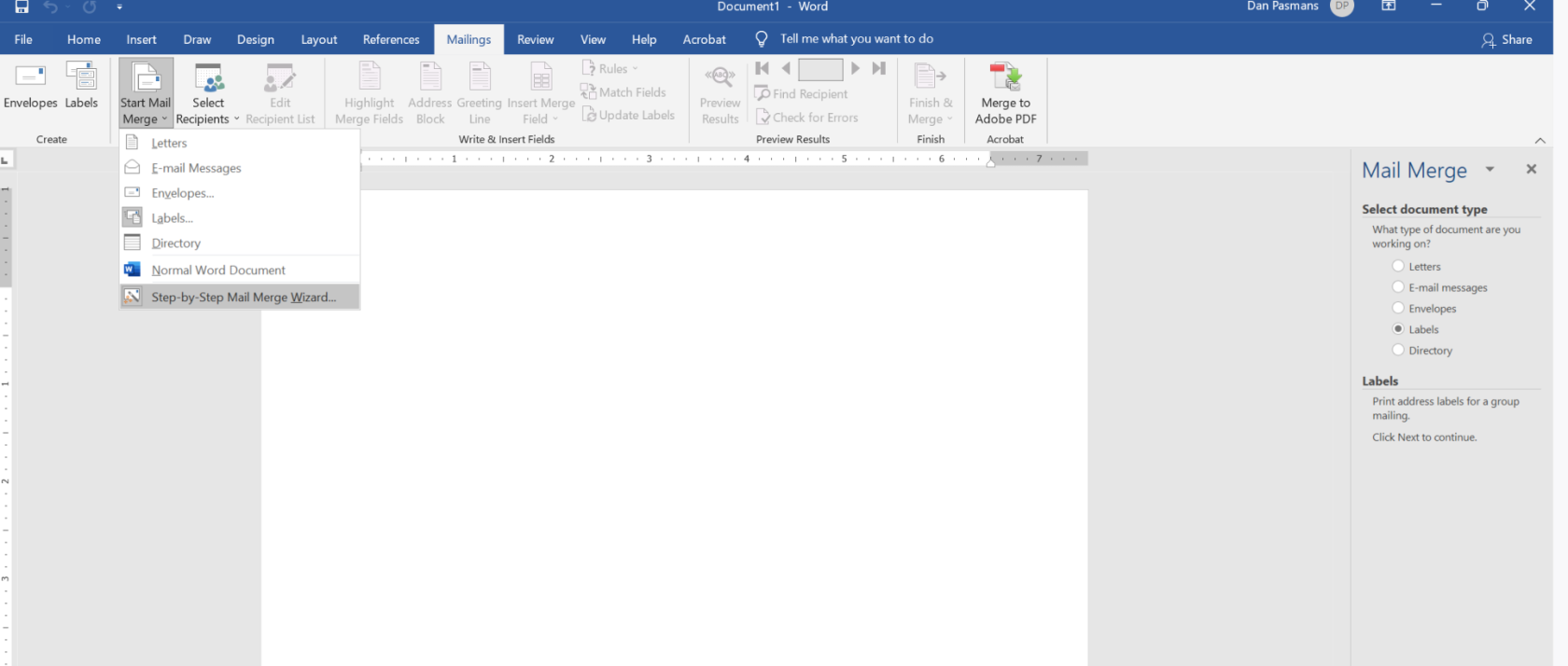Viewport: 1568px width, 666px height.
Task: Select Labels... in dropdown menu
Action: coord(240,217)
